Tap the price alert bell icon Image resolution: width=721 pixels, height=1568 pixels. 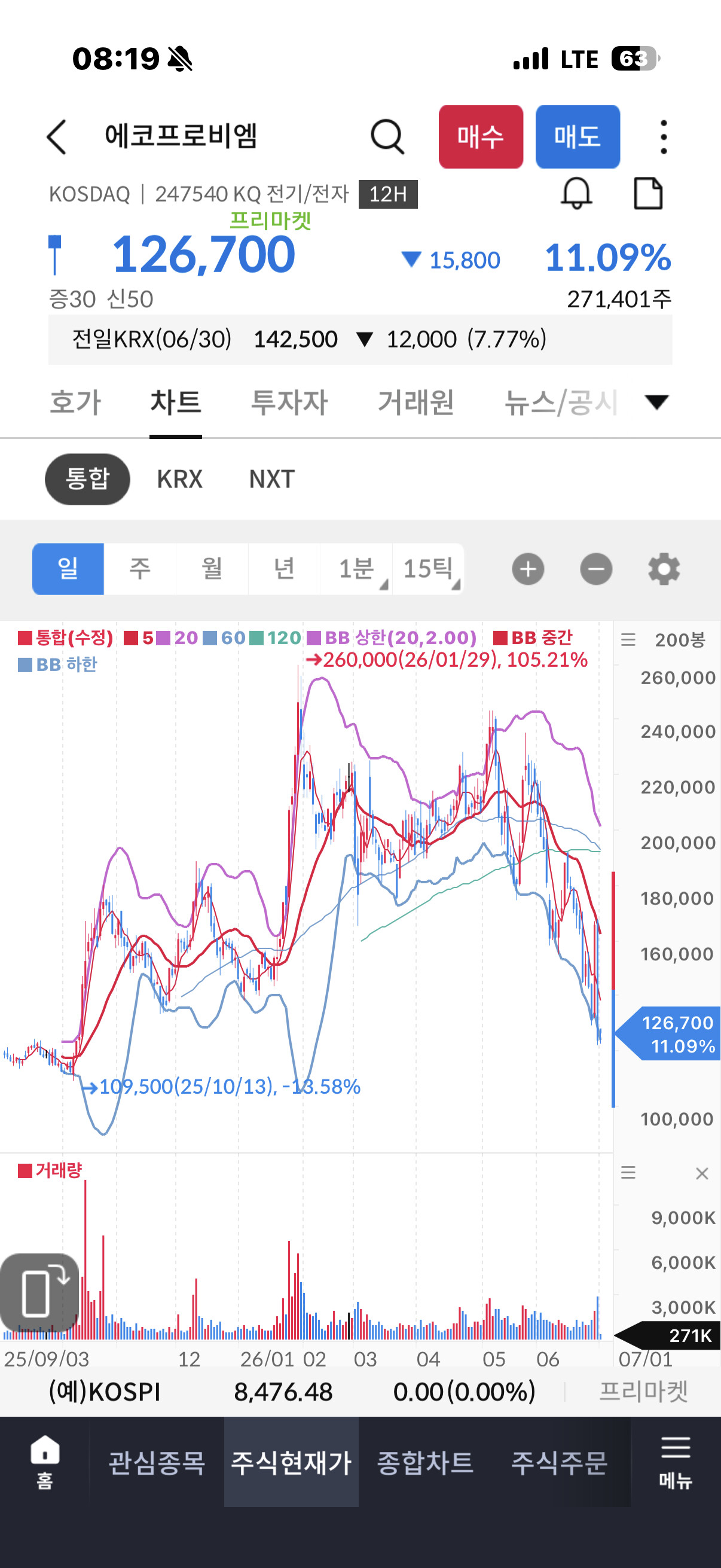coord(576,194)
